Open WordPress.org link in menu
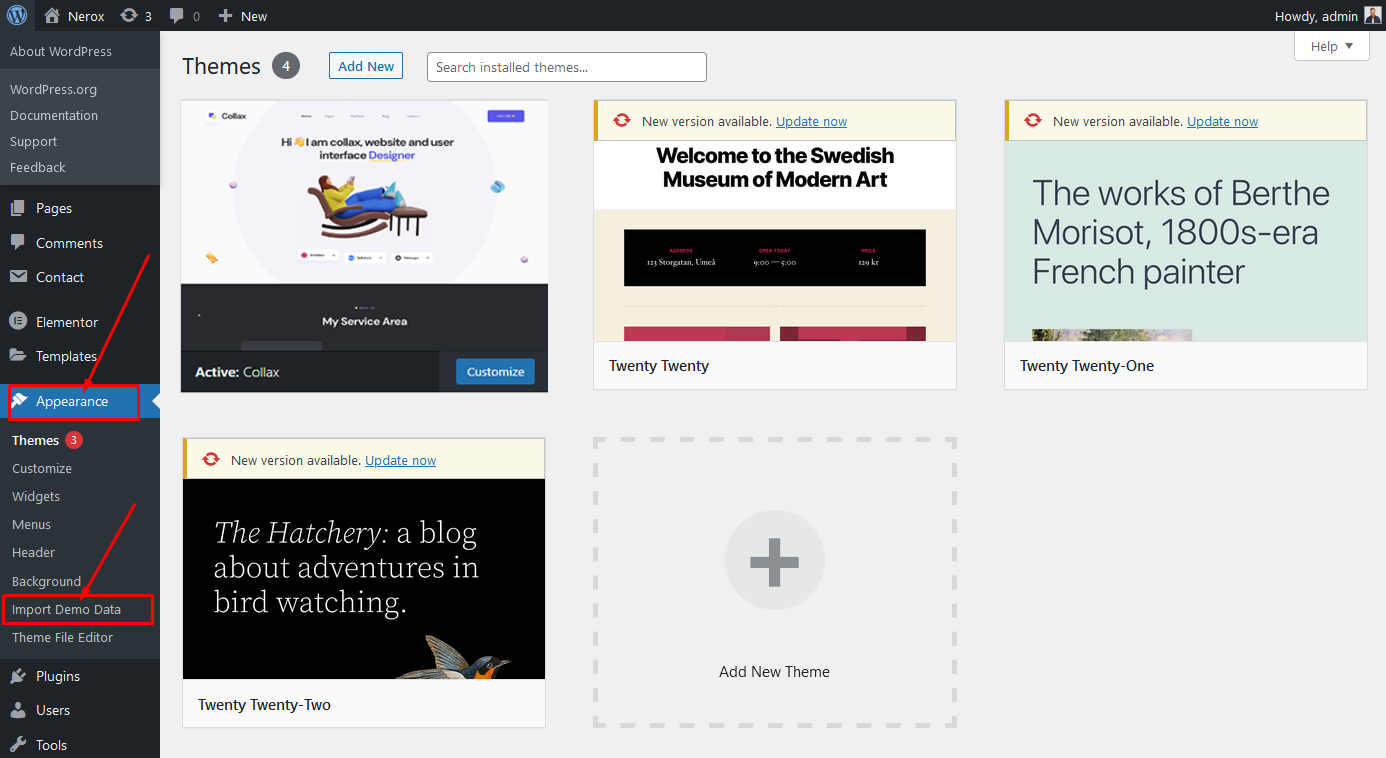This screenshot has width=1386, height=758. point(54,89)
